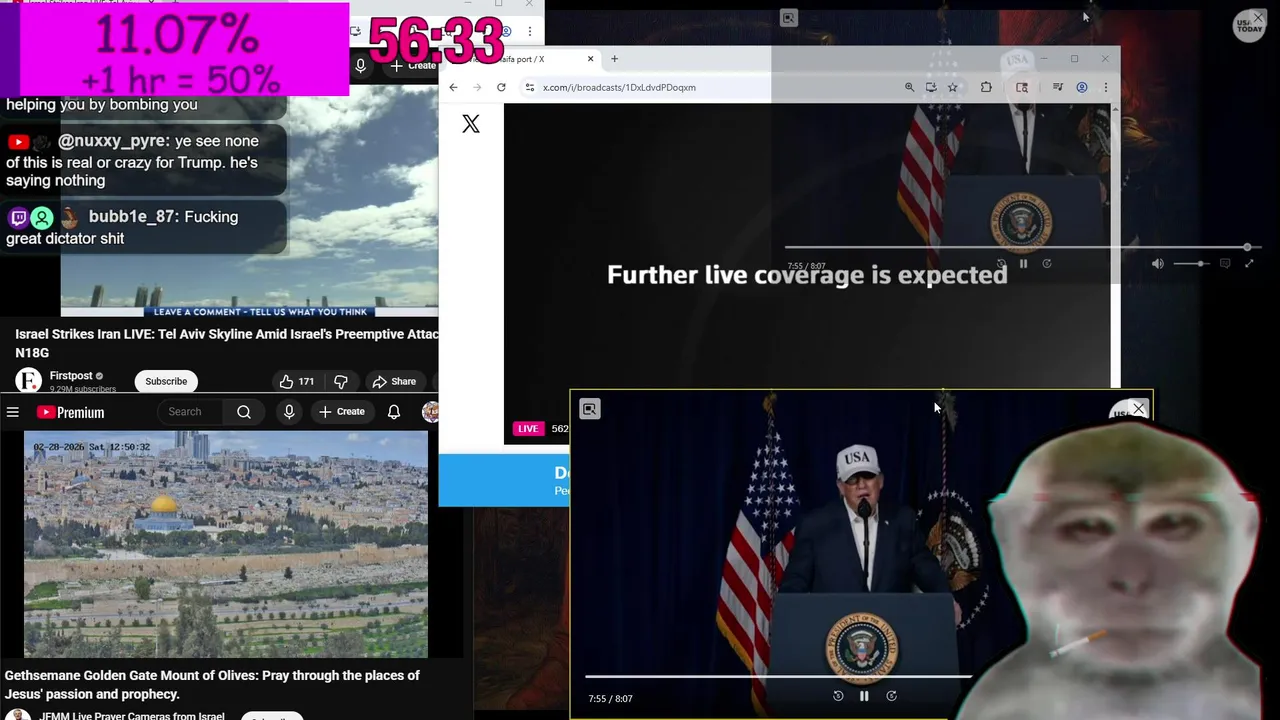Open a new tab next to X tab
This screenshot has width=1280, height=720.
[614, 59]
